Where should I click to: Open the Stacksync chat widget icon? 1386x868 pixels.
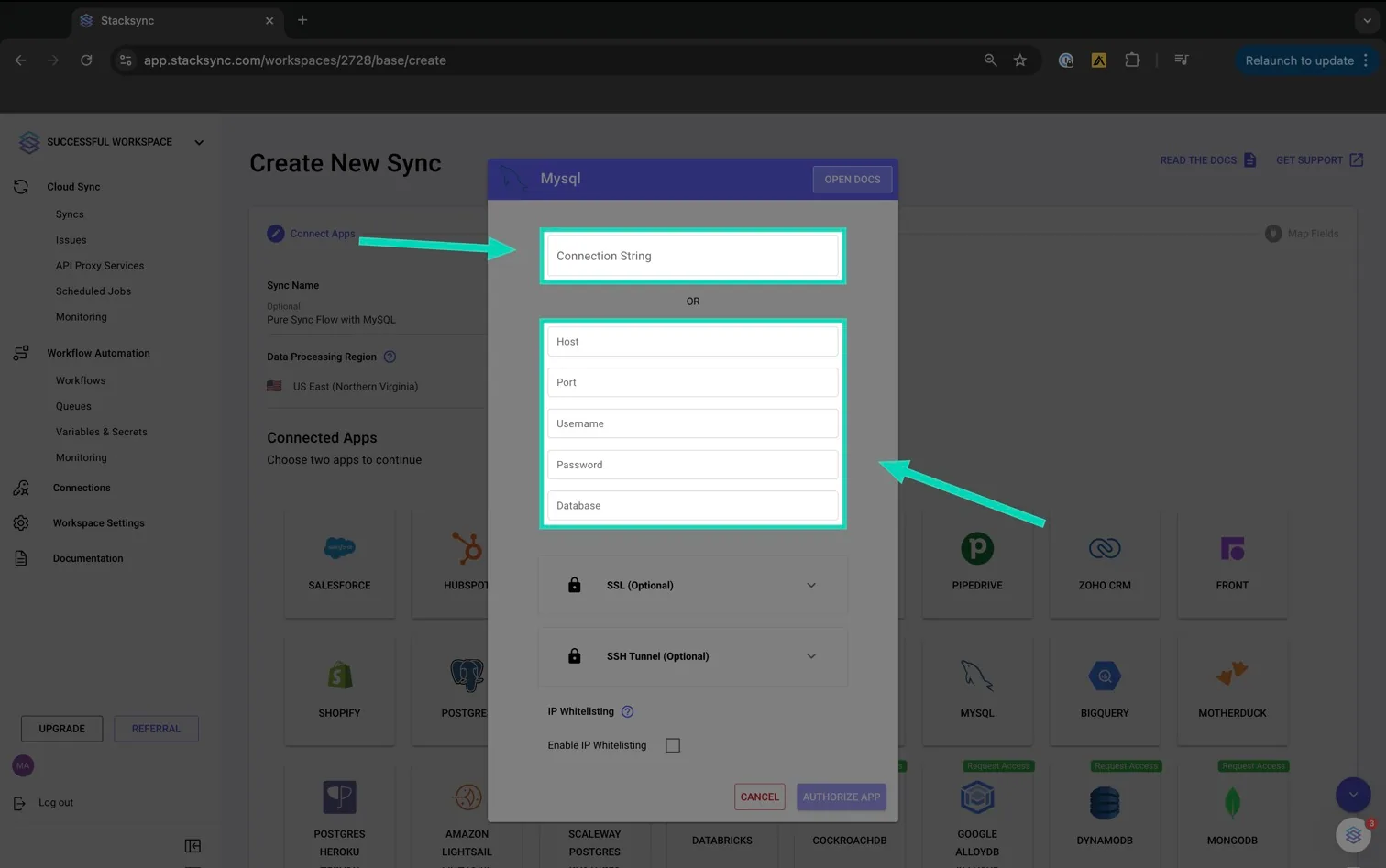(1353, 835)
